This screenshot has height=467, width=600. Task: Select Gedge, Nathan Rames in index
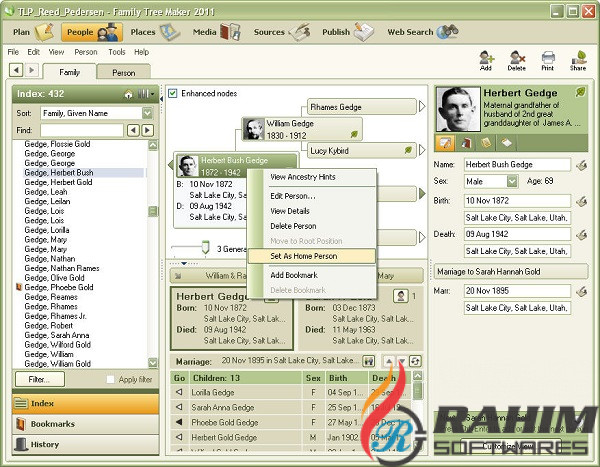coord(62,268)
